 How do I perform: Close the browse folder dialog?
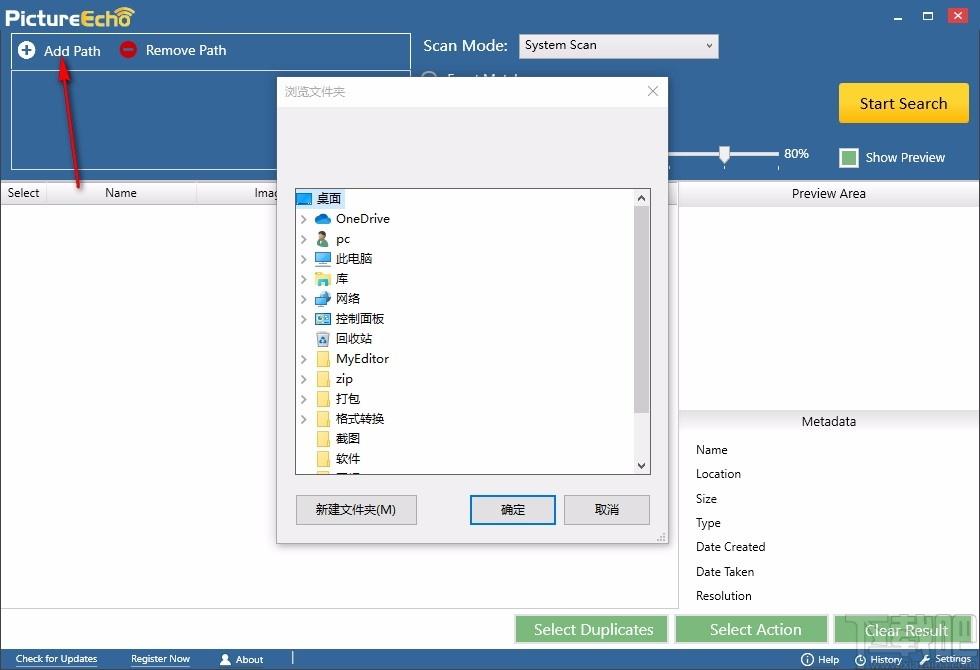[x=652, y=91]
